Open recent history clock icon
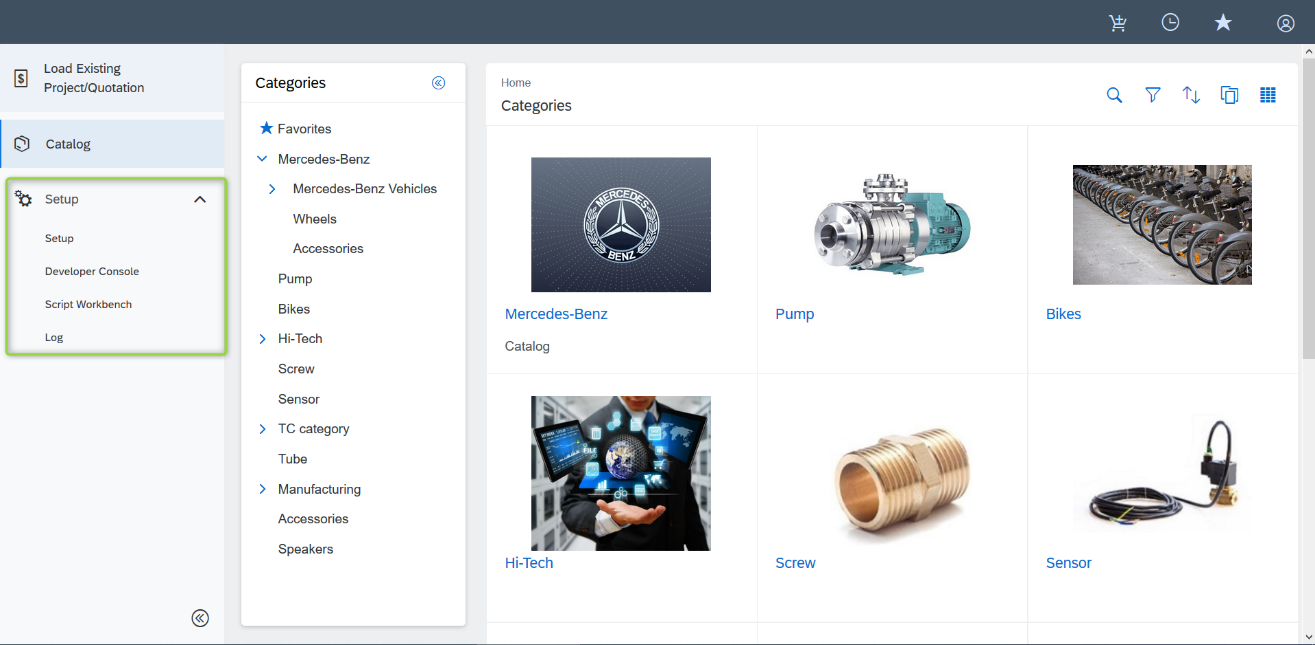1315x645 pixels. tap(1170, 22)
